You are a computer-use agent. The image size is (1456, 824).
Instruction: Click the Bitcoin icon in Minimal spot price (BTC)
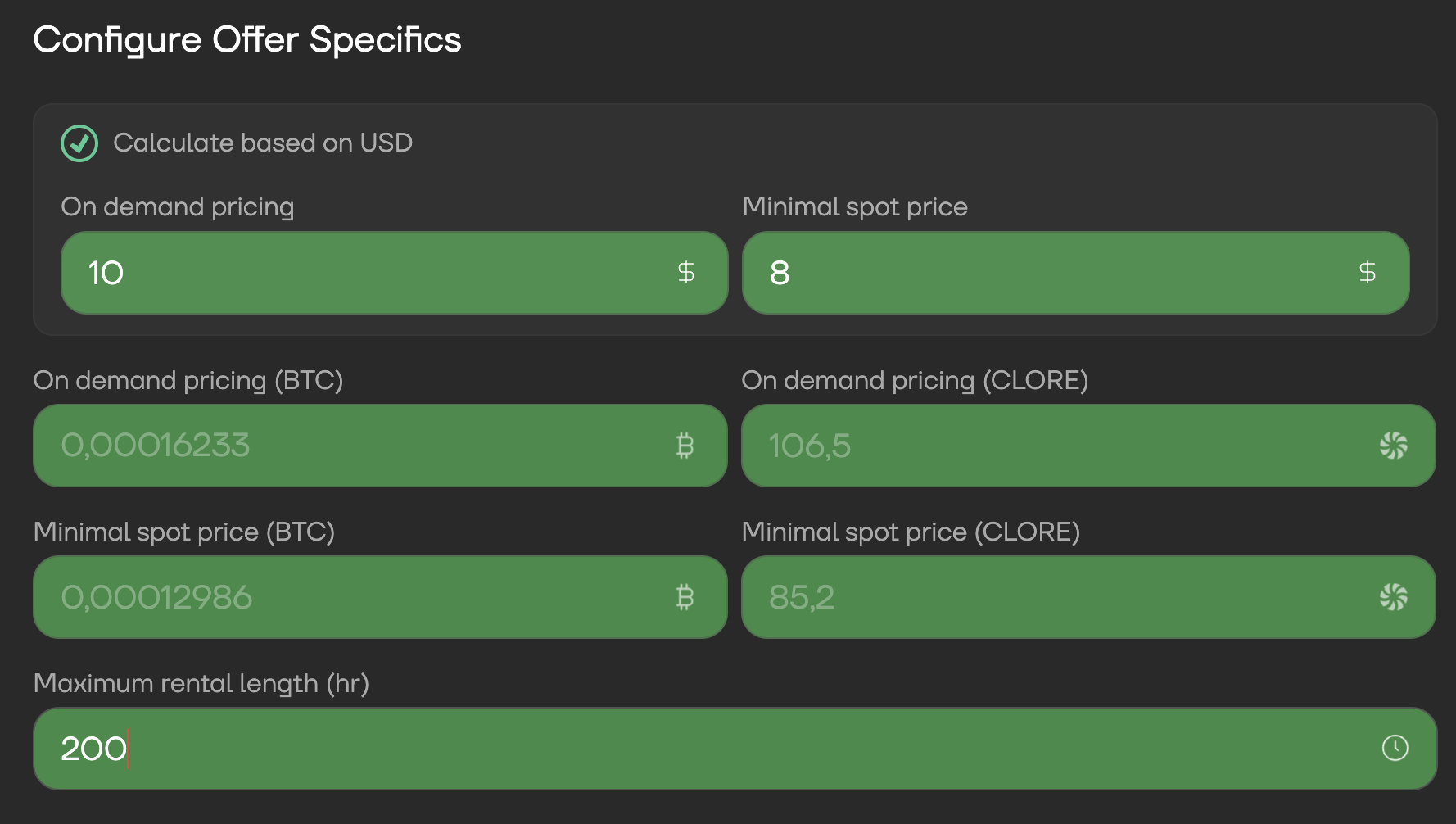tap(685, 597)
